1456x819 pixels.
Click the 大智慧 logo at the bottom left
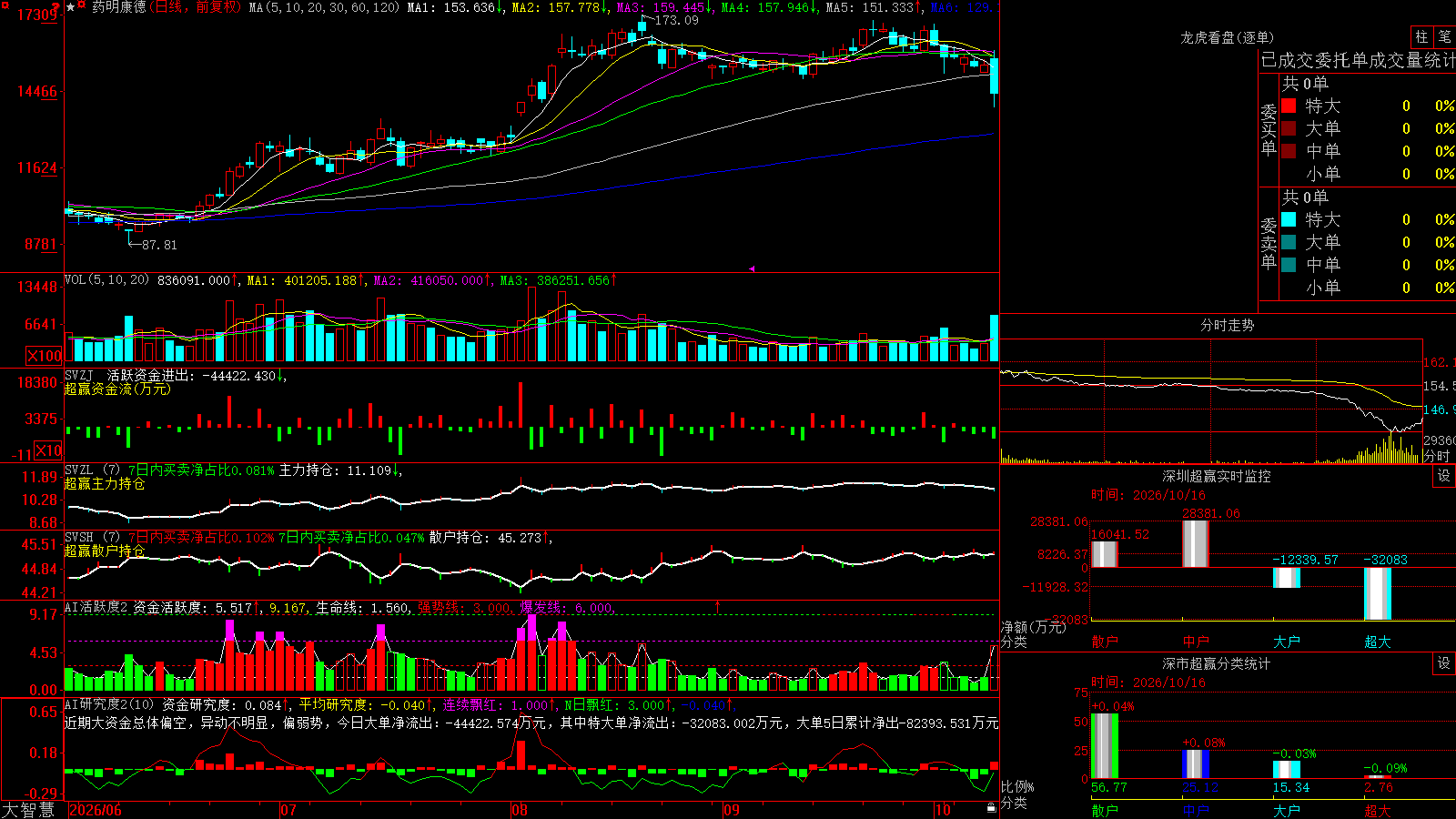click(28, 809)
